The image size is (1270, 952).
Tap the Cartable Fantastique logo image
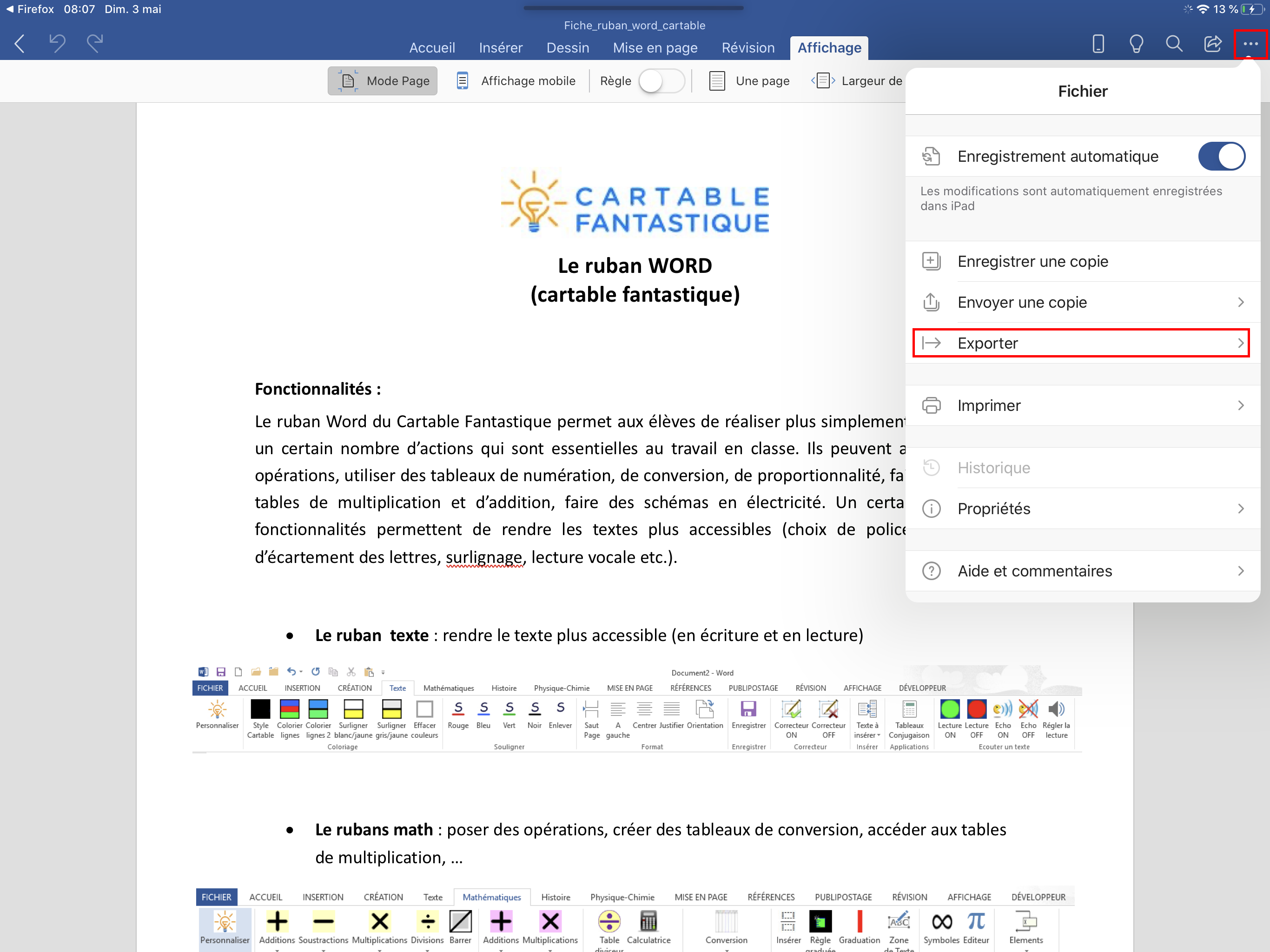pyautogui.click(x=635, y=202)
